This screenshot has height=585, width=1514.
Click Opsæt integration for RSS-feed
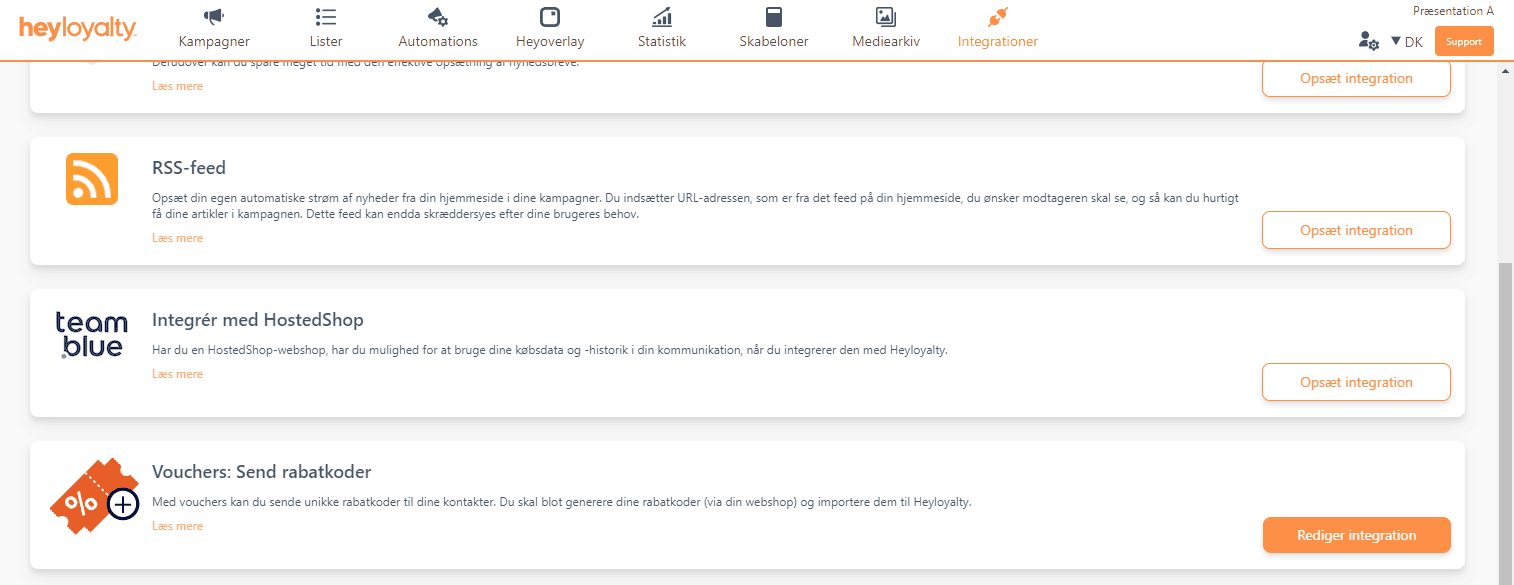pyautogui.click(x=1356, y=230)
